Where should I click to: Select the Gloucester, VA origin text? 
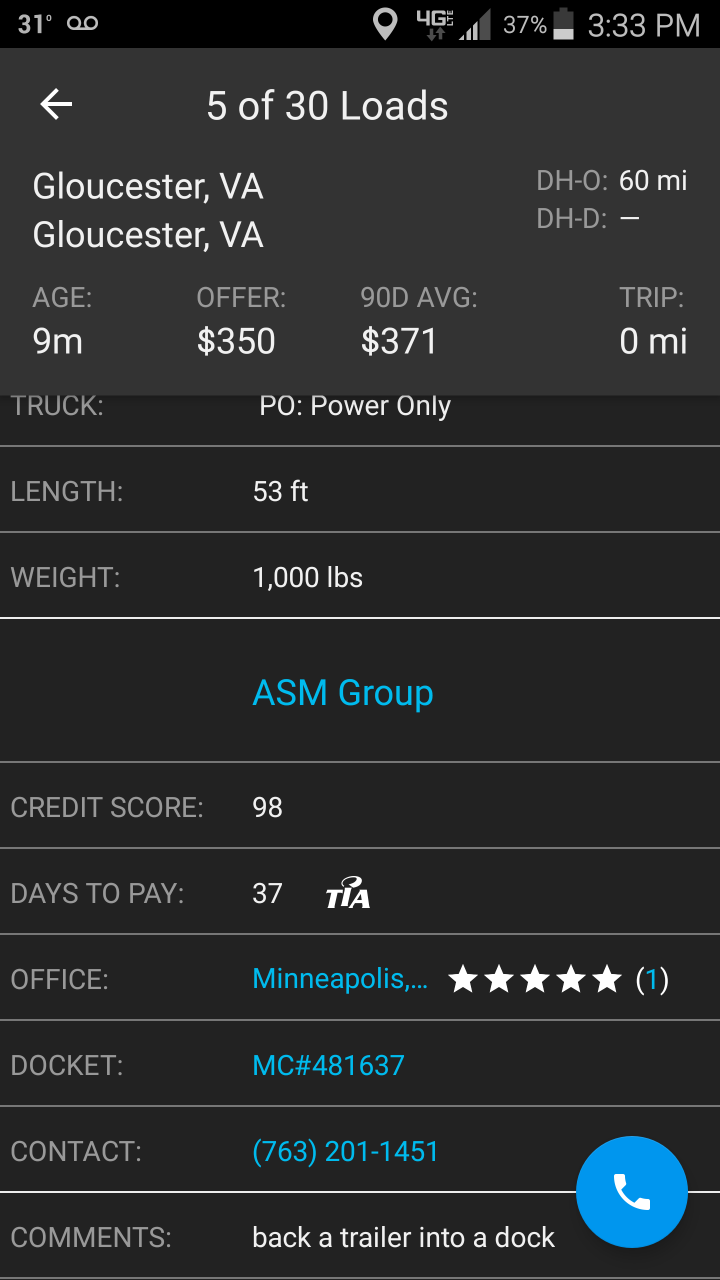148,186
